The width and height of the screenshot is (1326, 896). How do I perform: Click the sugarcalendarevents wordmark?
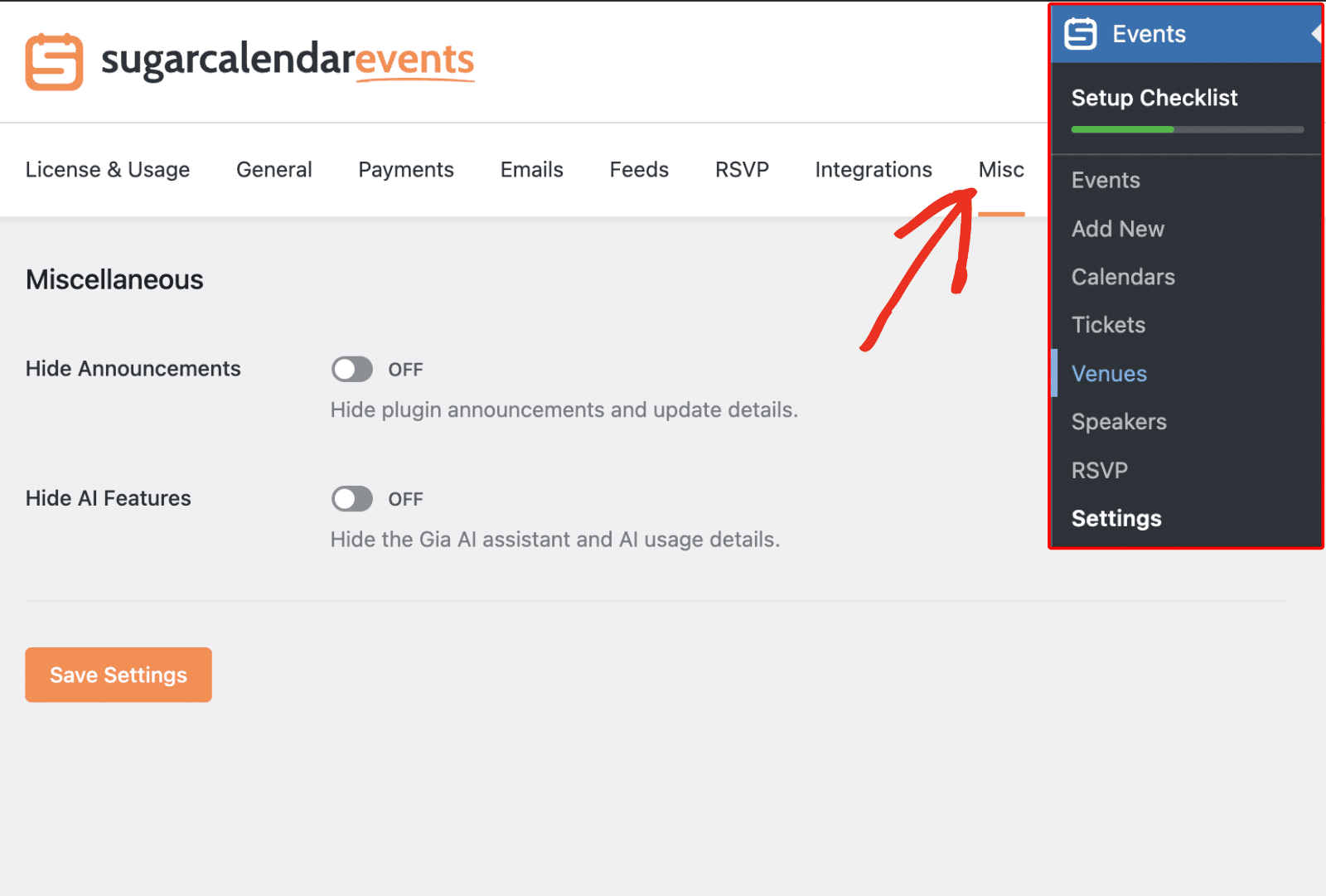[x=288, y=61]
